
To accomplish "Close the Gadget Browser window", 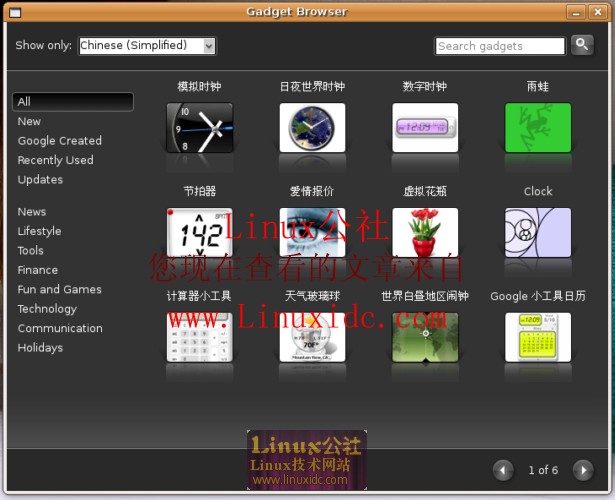I will point(598,13).
